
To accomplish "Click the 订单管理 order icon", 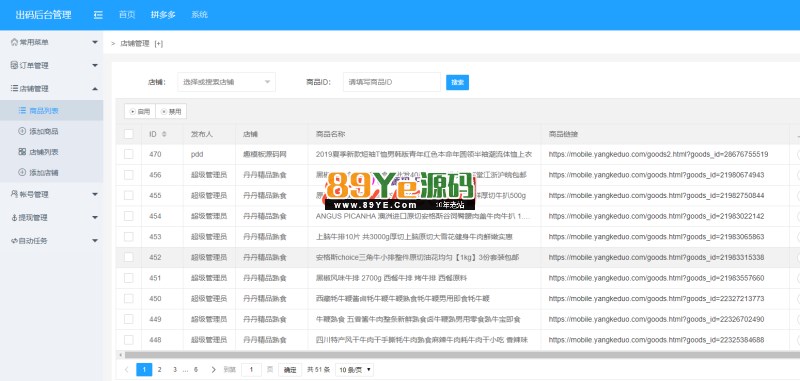I will [x=14, y=65].
